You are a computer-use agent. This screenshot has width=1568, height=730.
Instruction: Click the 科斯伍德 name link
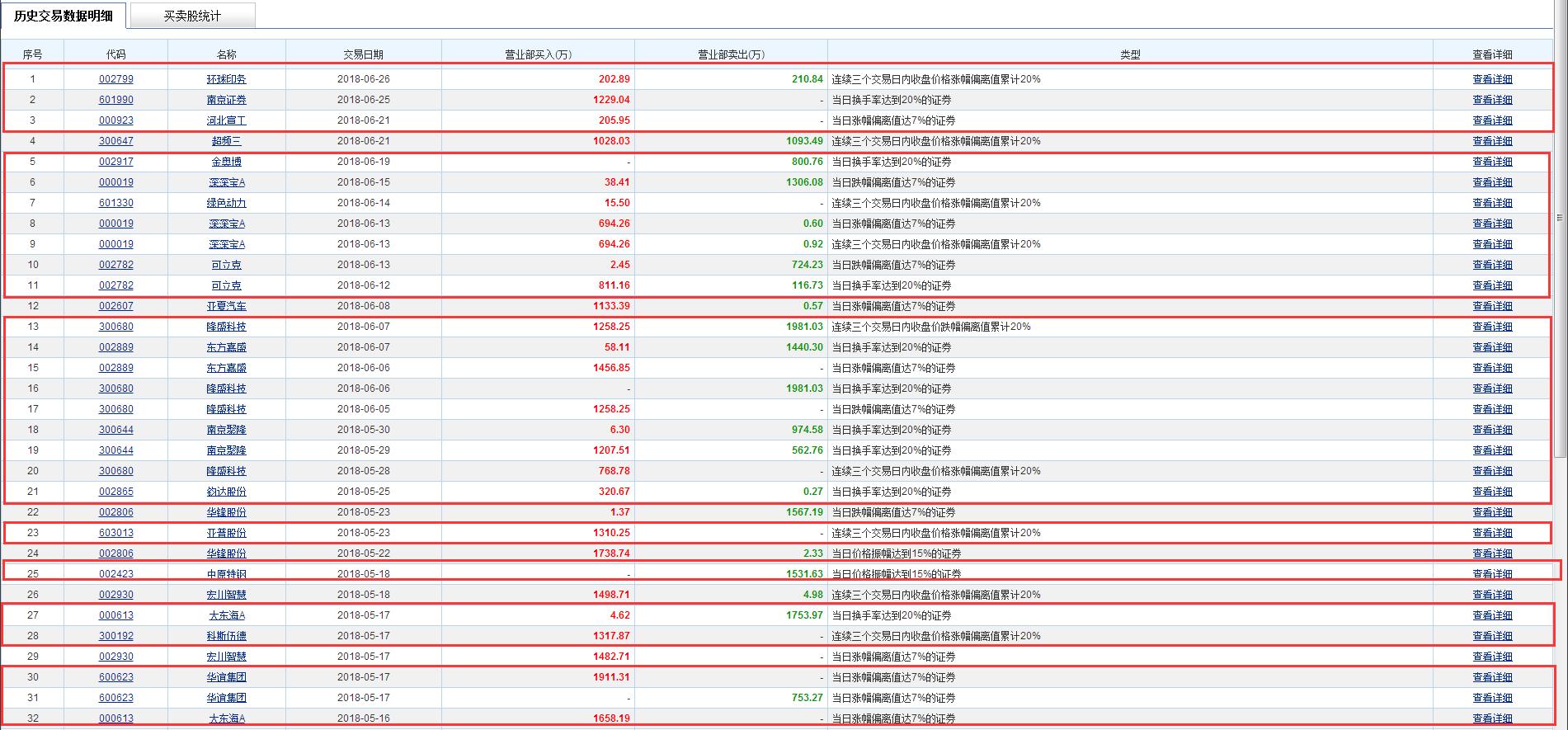(226, 636)
